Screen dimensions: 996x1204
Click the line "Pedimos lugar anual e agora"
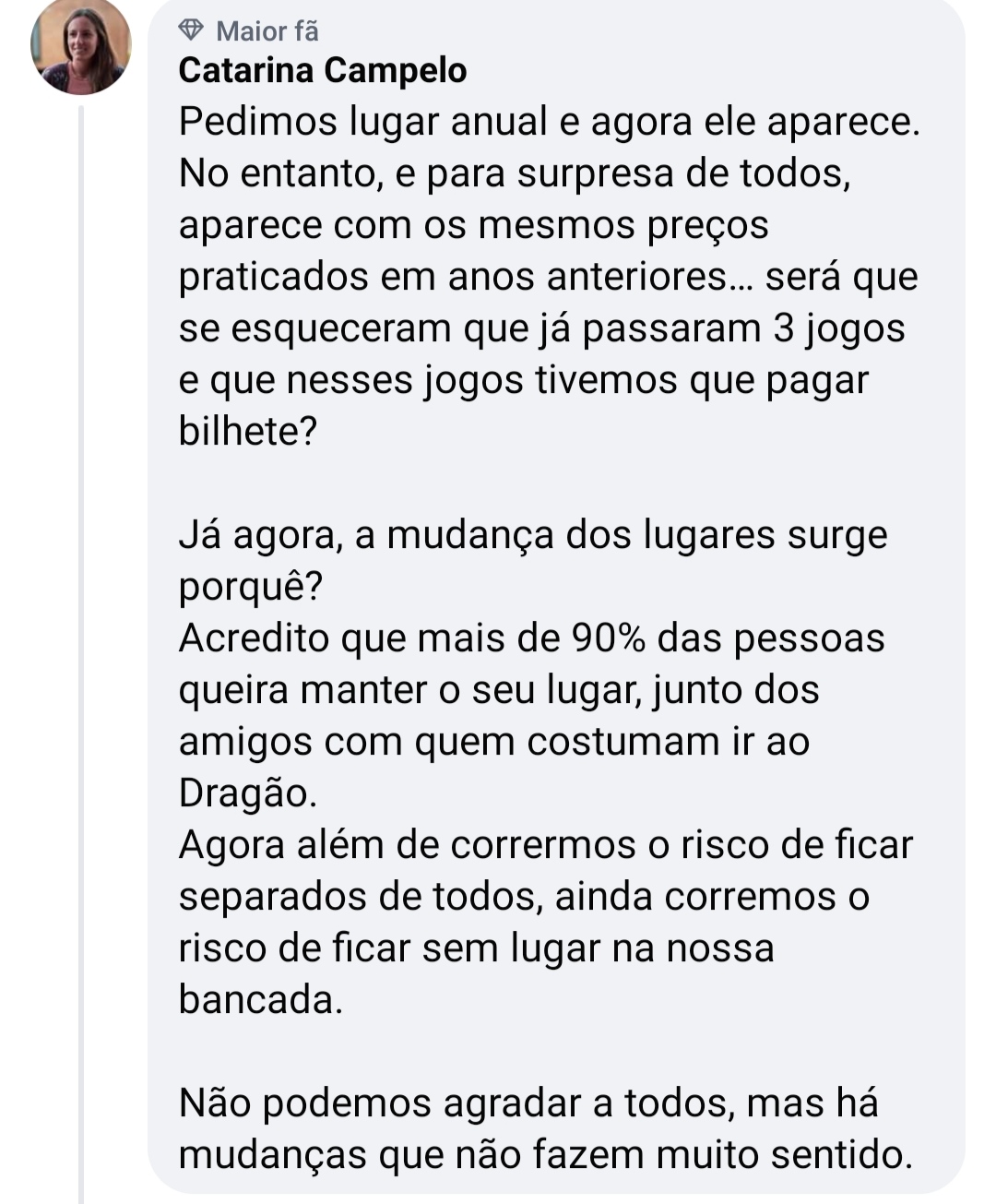coord(549,122)
